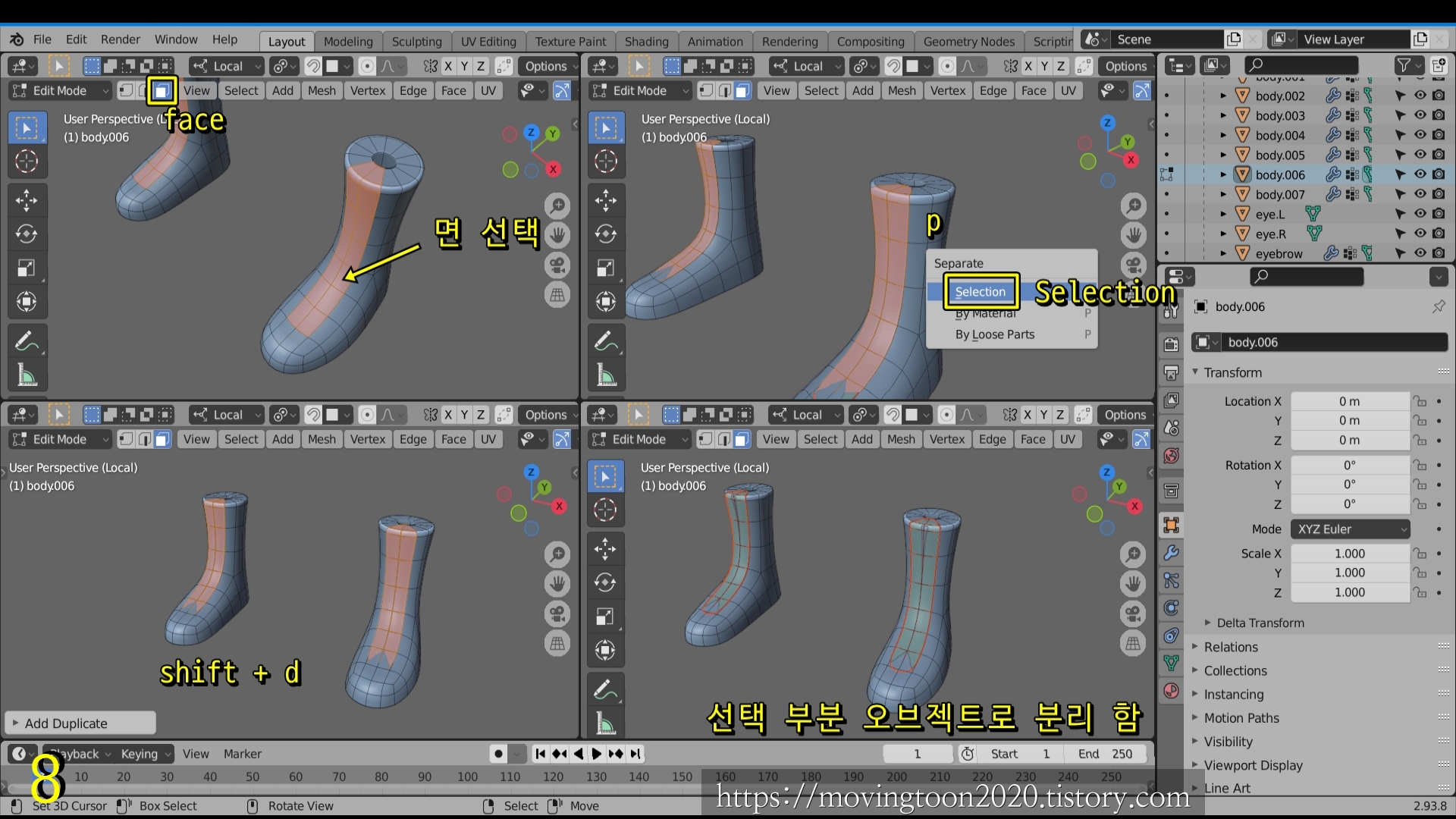This screenshot has height=819, width=1456.
Task: Hide body.002 in viewport with its eye icon
Action: [1420, 96]
